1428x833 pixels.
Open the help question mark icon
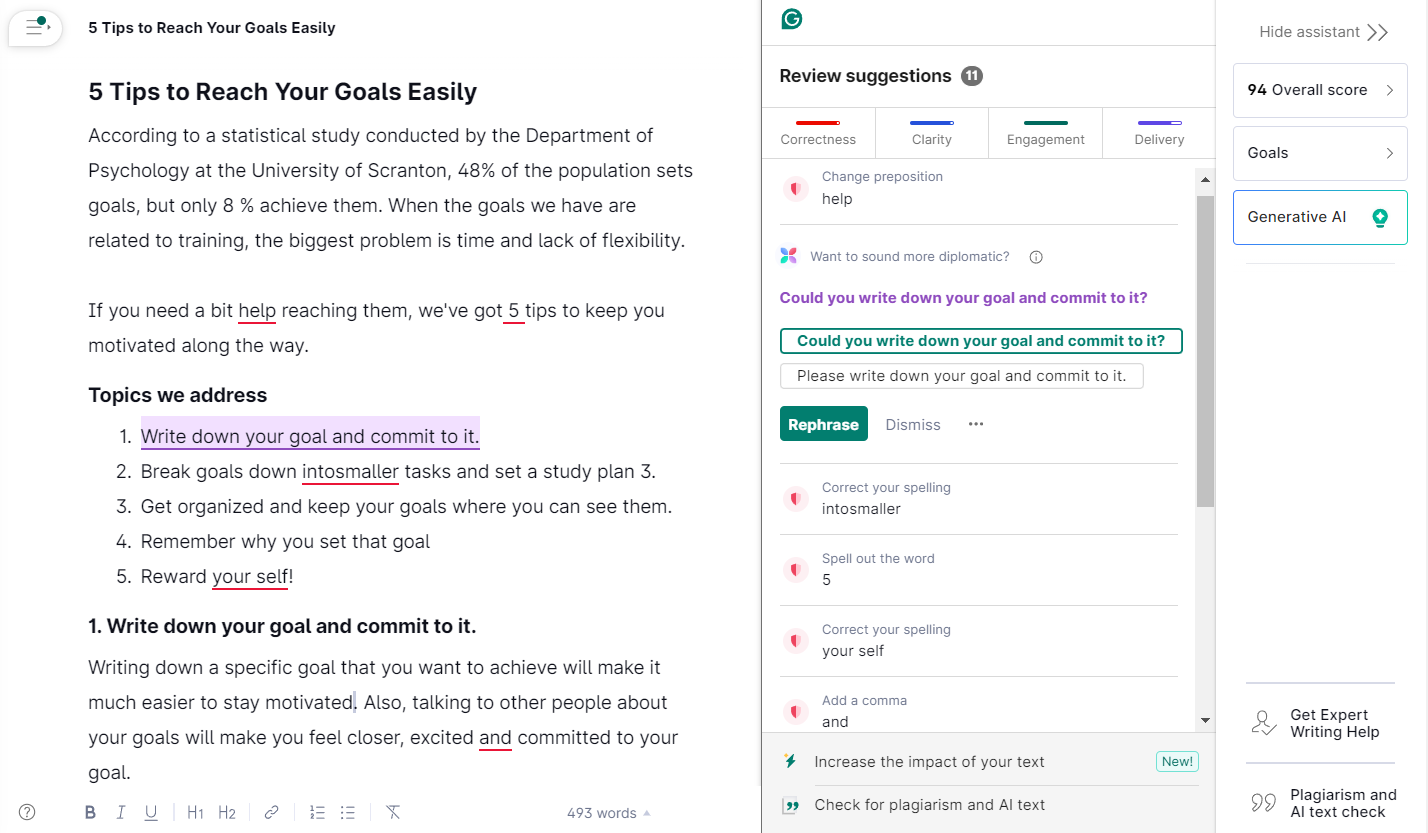pos(27,812)
